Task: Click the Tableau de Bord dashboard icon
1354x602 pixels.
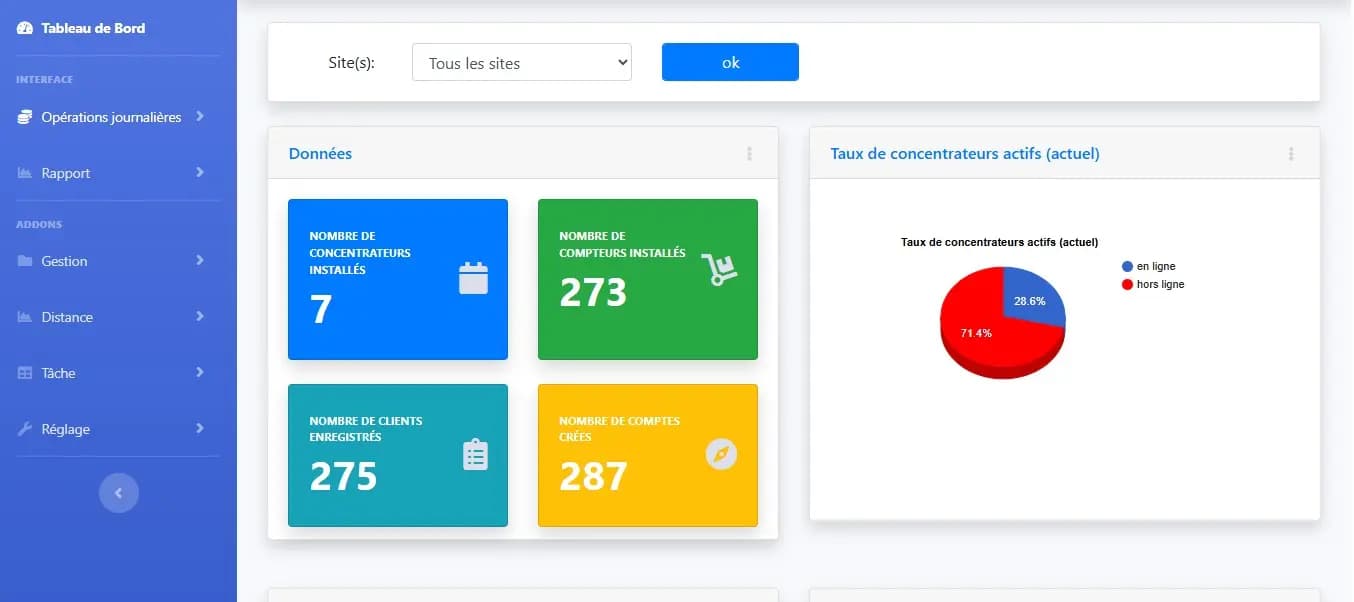Action: pyautogui.click(x=25, y=28)
